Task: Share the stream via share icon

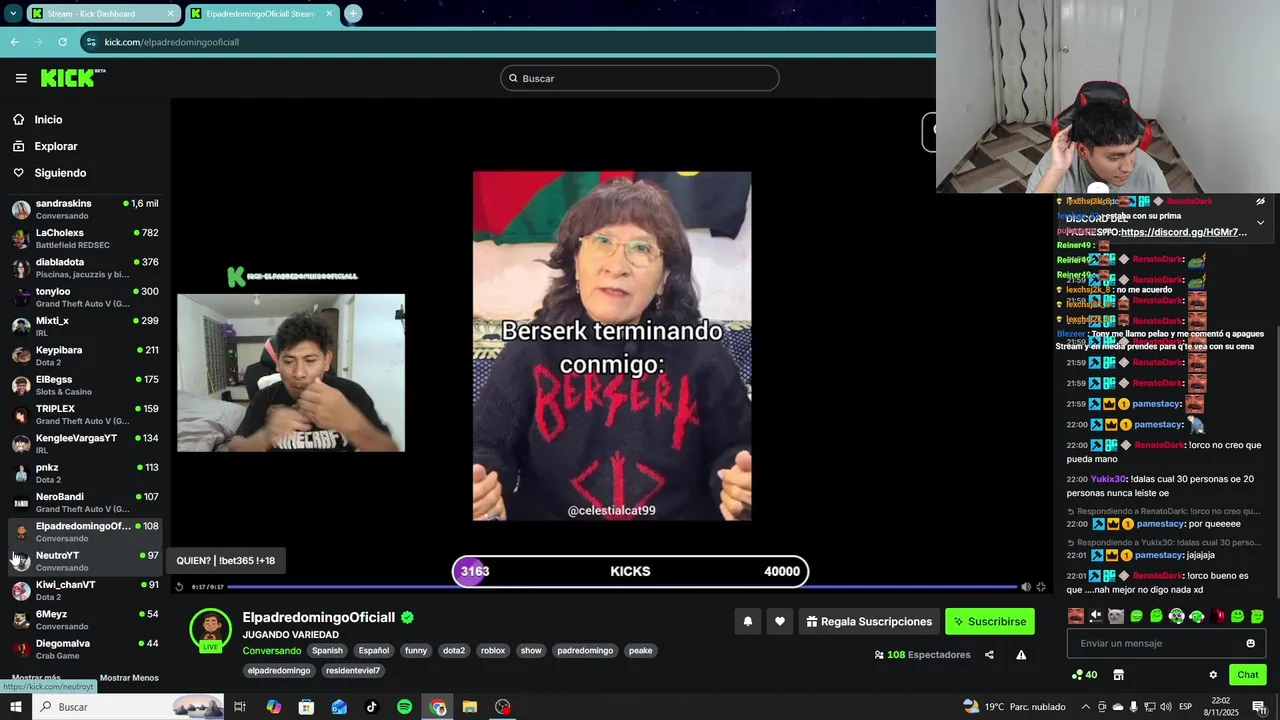Action: (x=989, y=655)
